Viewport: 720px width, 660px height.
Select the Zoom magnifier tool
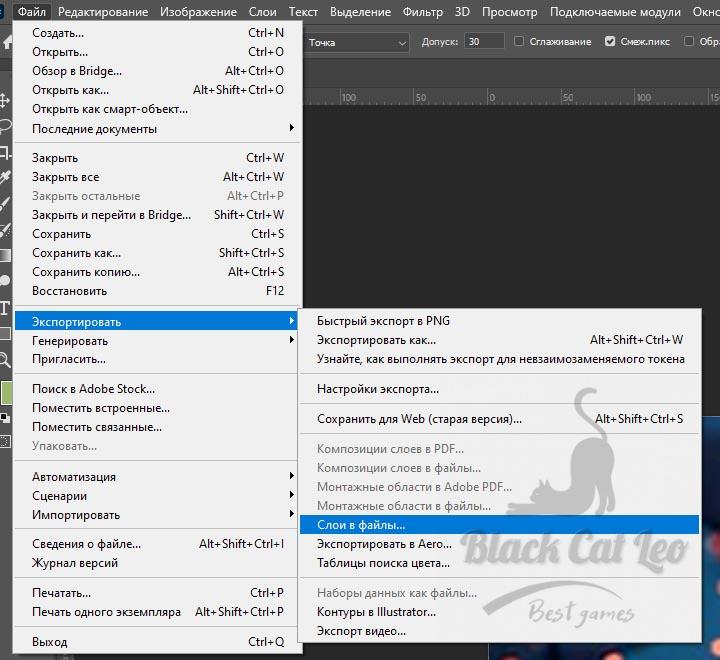pos(5,360)
